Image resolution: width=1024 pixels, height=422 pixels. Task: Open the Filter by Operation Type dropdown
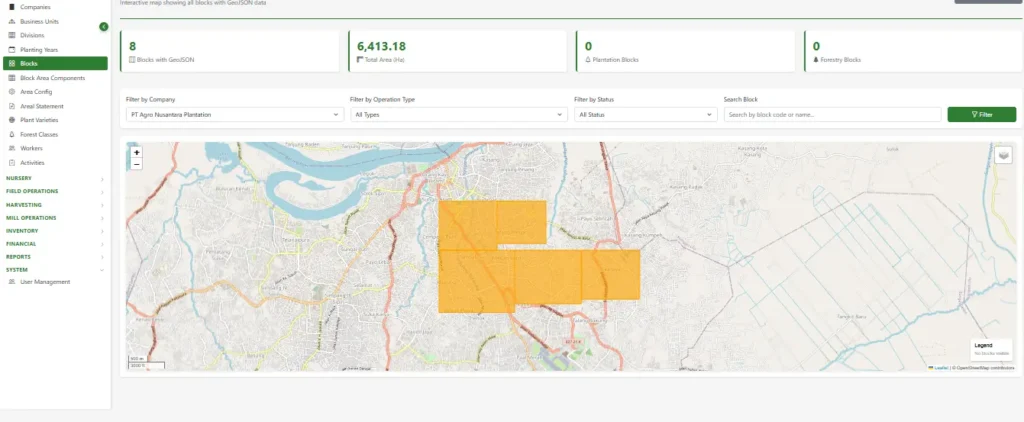point(459,114)
